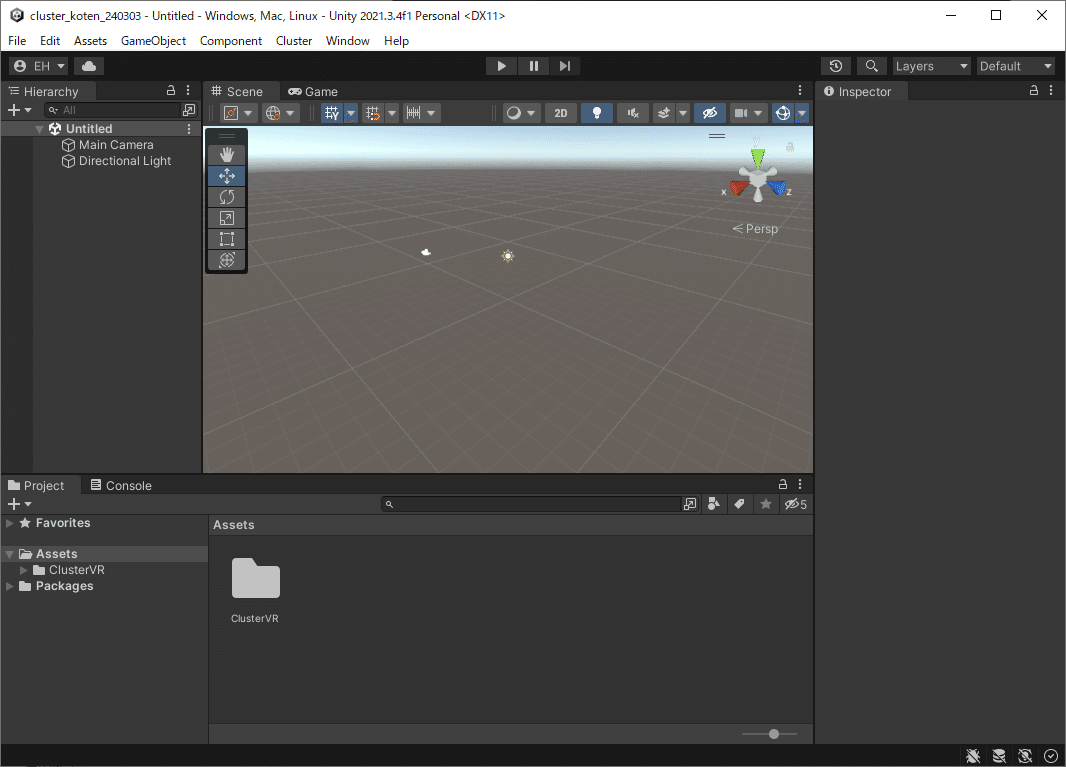The image size is (1066, 767).
Task: Open scene camera settings icon
Action: [x=749, y=113]
